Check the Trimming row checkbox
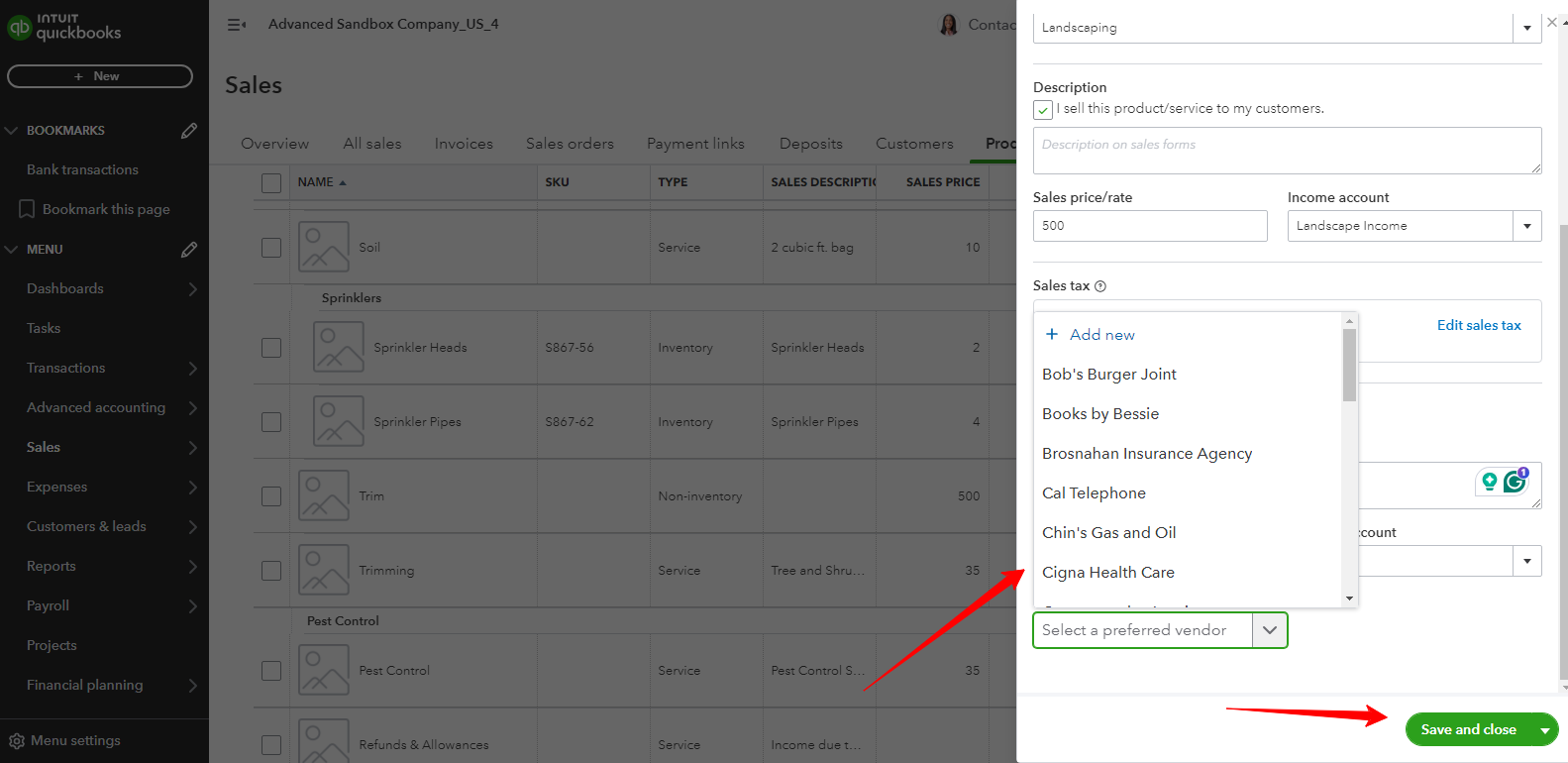1568x763 pixels. (x=271, y=570)
